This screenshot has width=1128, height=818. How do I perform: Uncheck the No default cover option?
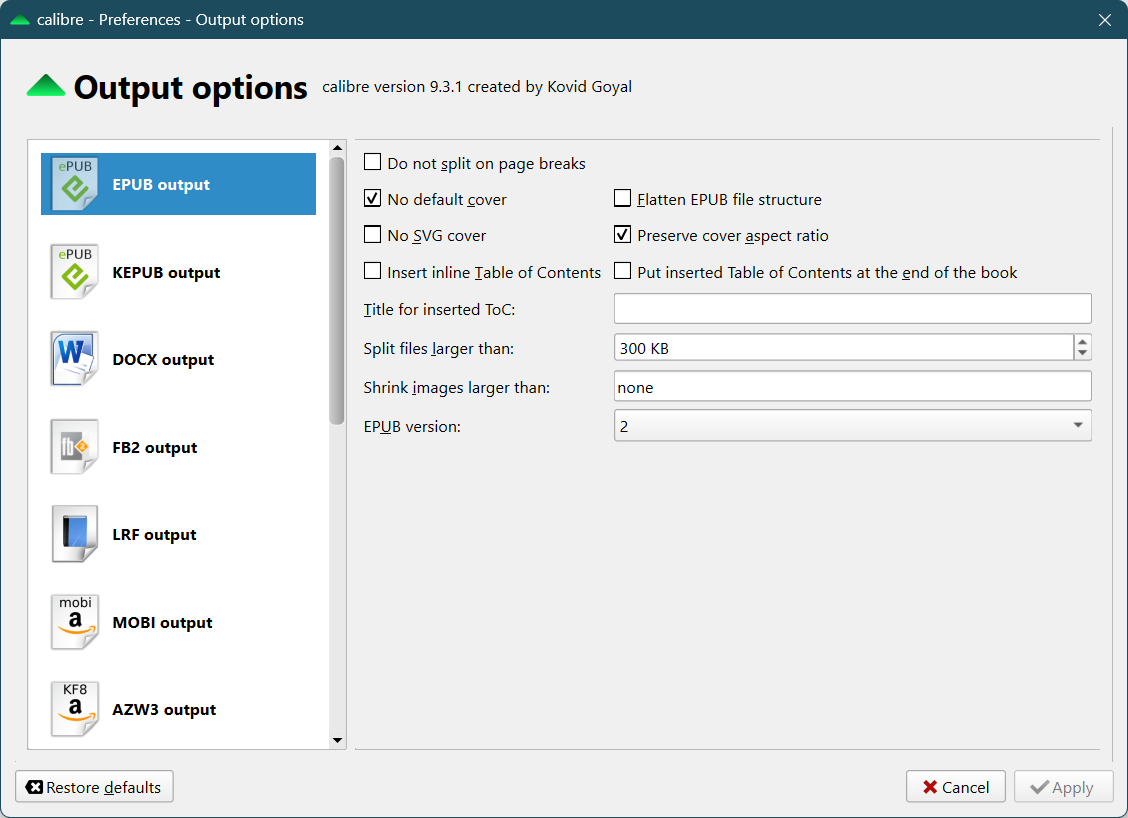[373, 199]
